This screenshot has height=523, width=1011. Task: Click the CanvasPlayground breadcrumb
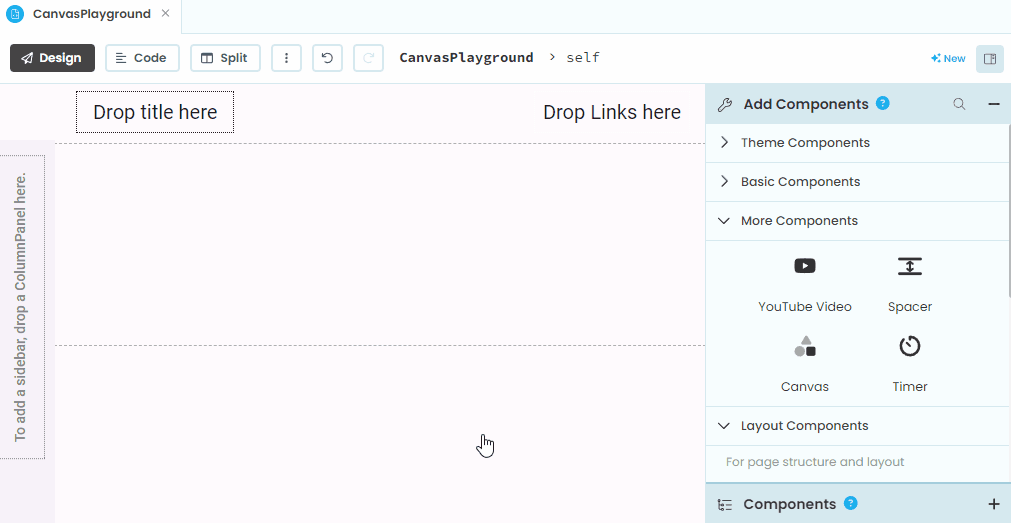tap(466, 57)
